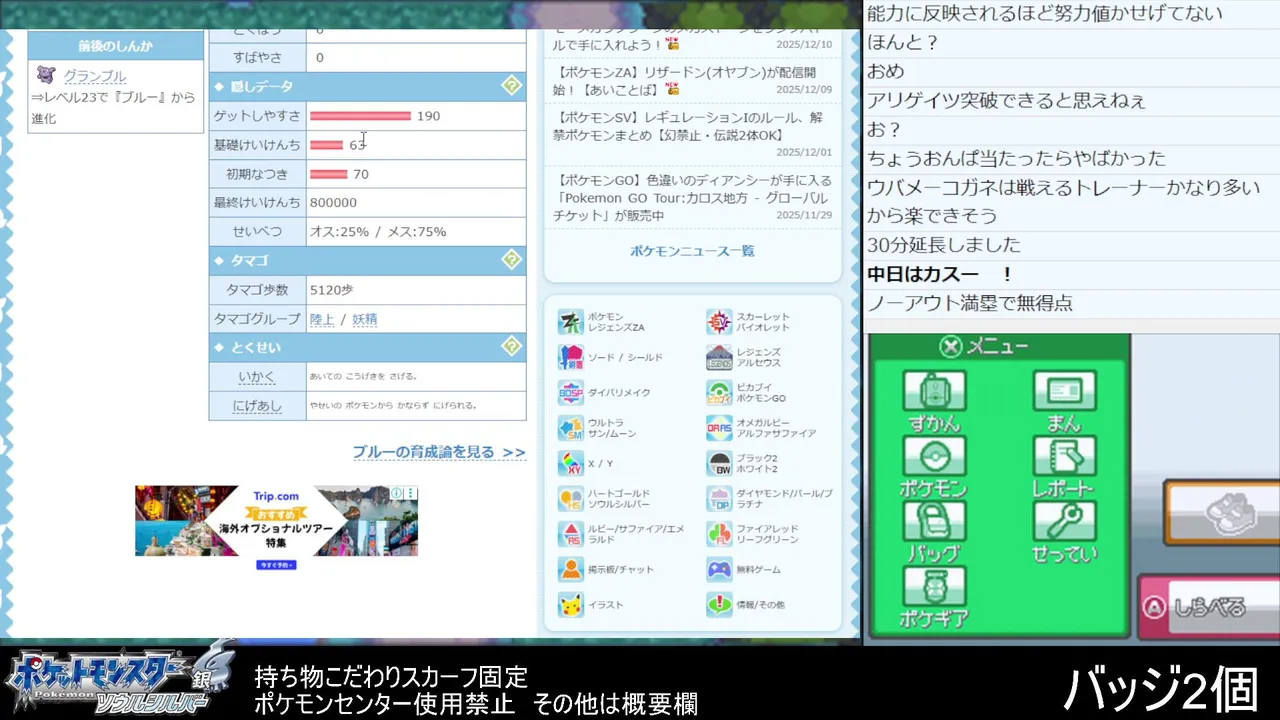Click the Granbull sprite thumbnail
This screenshot has height=720, width=1280.
point(45,75)
